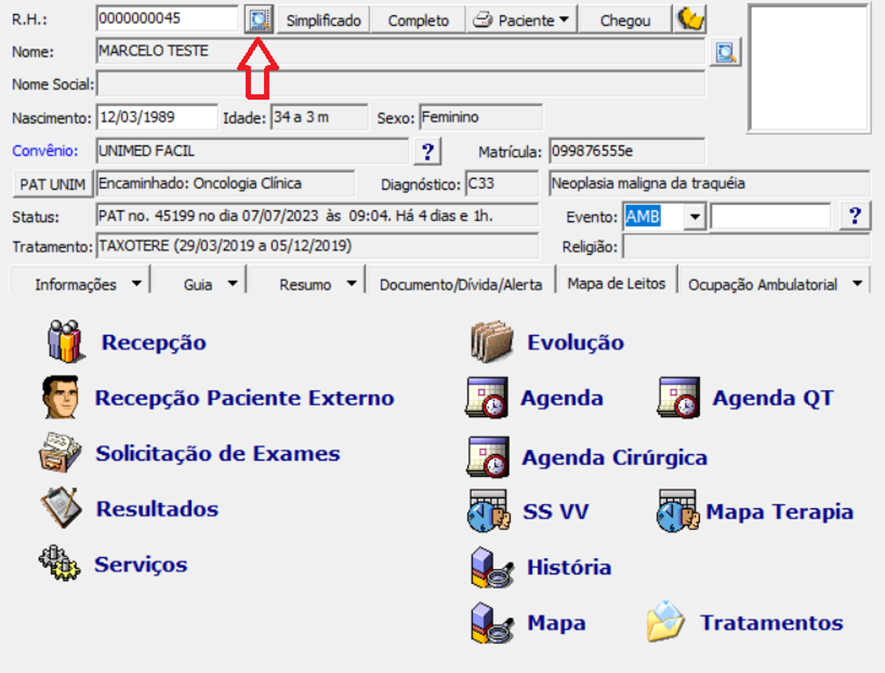The width and height of the screenshot is (885, 673).
Task: Click the Resultados clipboard icon
Action: [61, 508]
